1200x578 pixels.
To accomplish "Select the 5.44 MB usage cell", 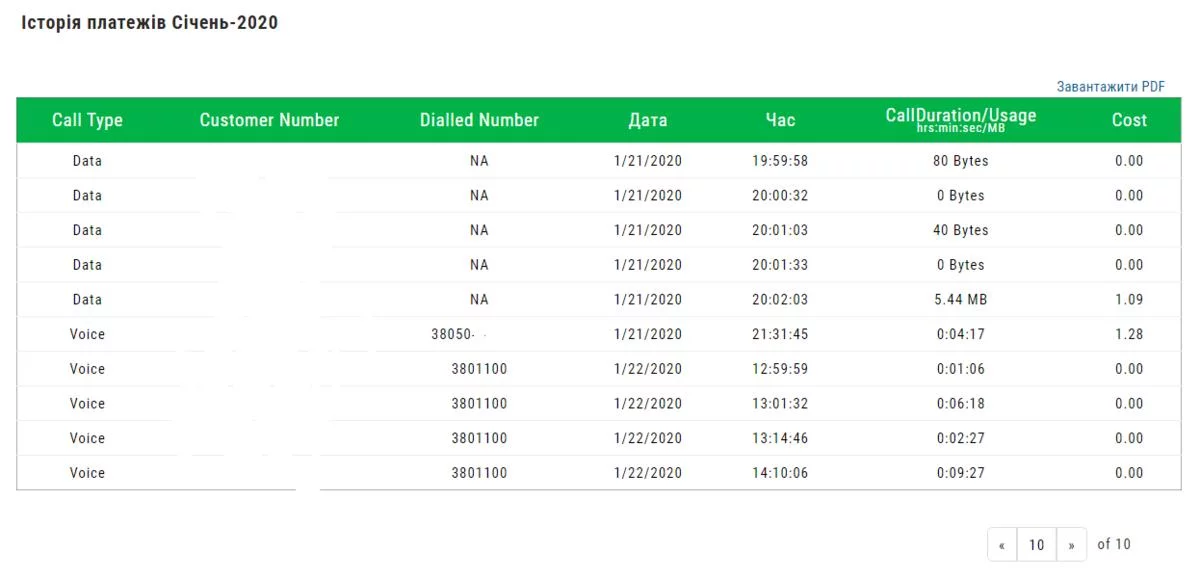I will 960,299.
